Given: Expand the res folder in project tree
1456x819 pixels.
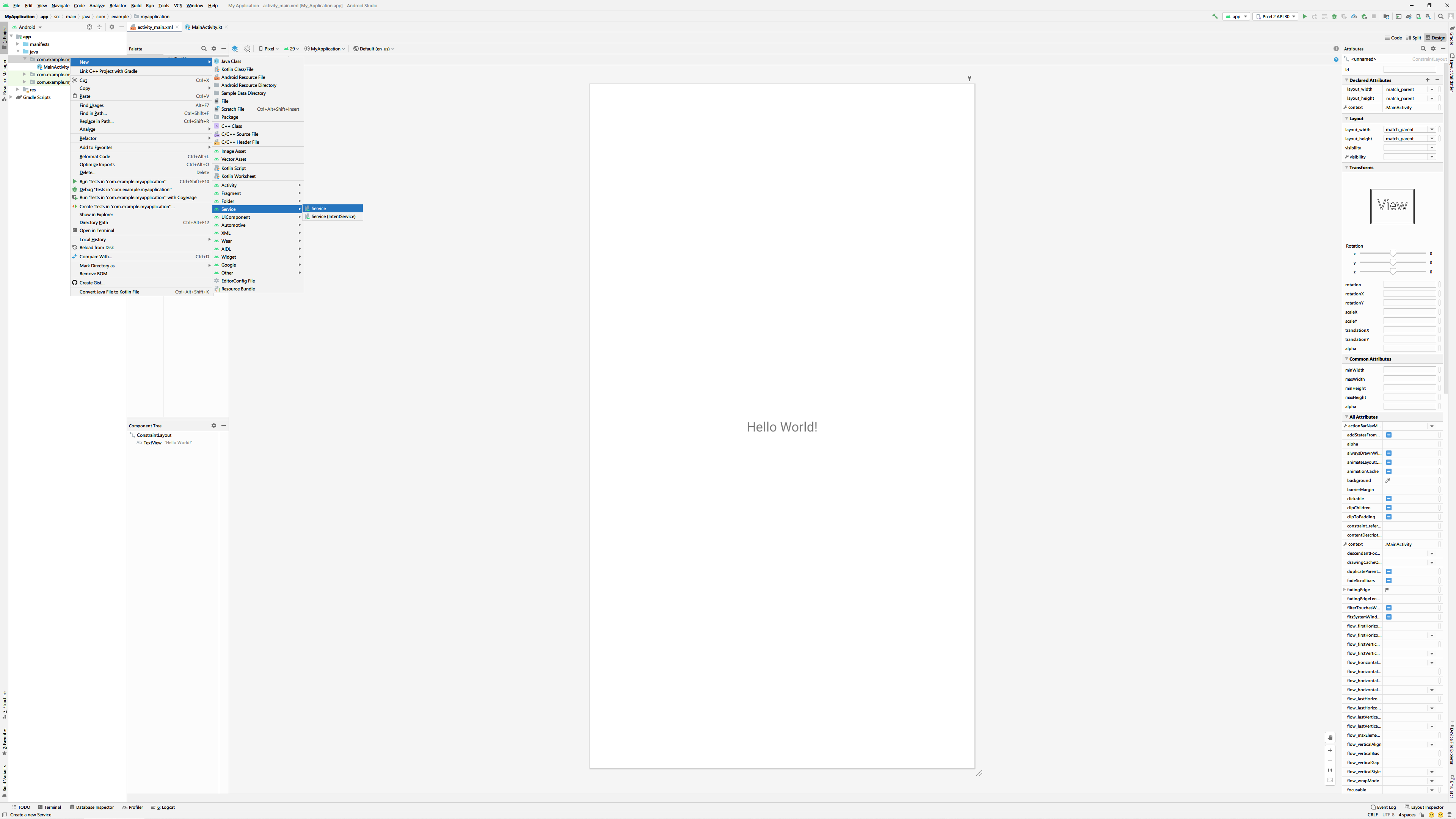Looking at the screenshot, I should point(18,89).
